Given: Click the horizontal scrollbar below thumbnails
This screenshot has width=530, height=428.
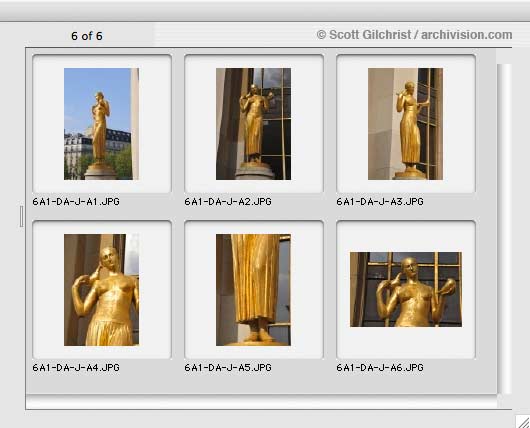Looking at the screenshot, I should click(x=262, y=402).
